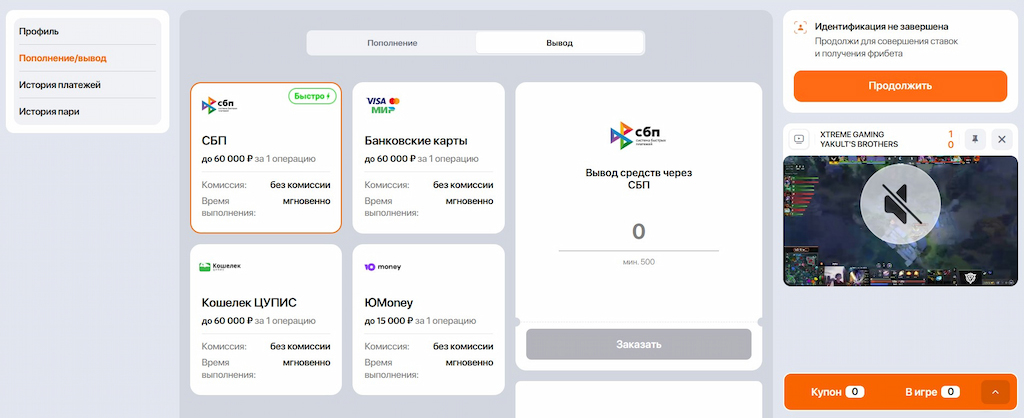
Task: Select Пополнение/вывод in the sidebar
Action: pos(86,58)
